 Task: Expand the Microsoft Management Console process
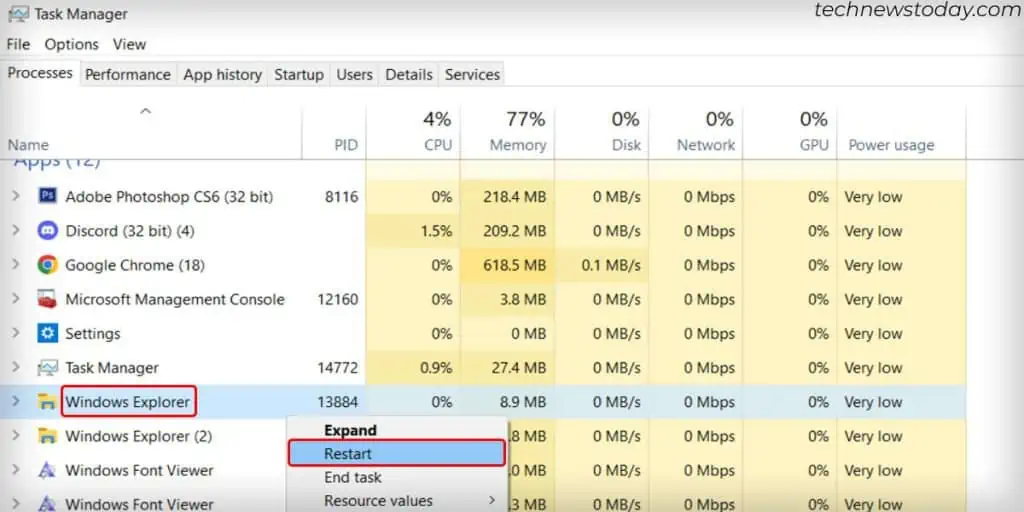tap(16, 299)
